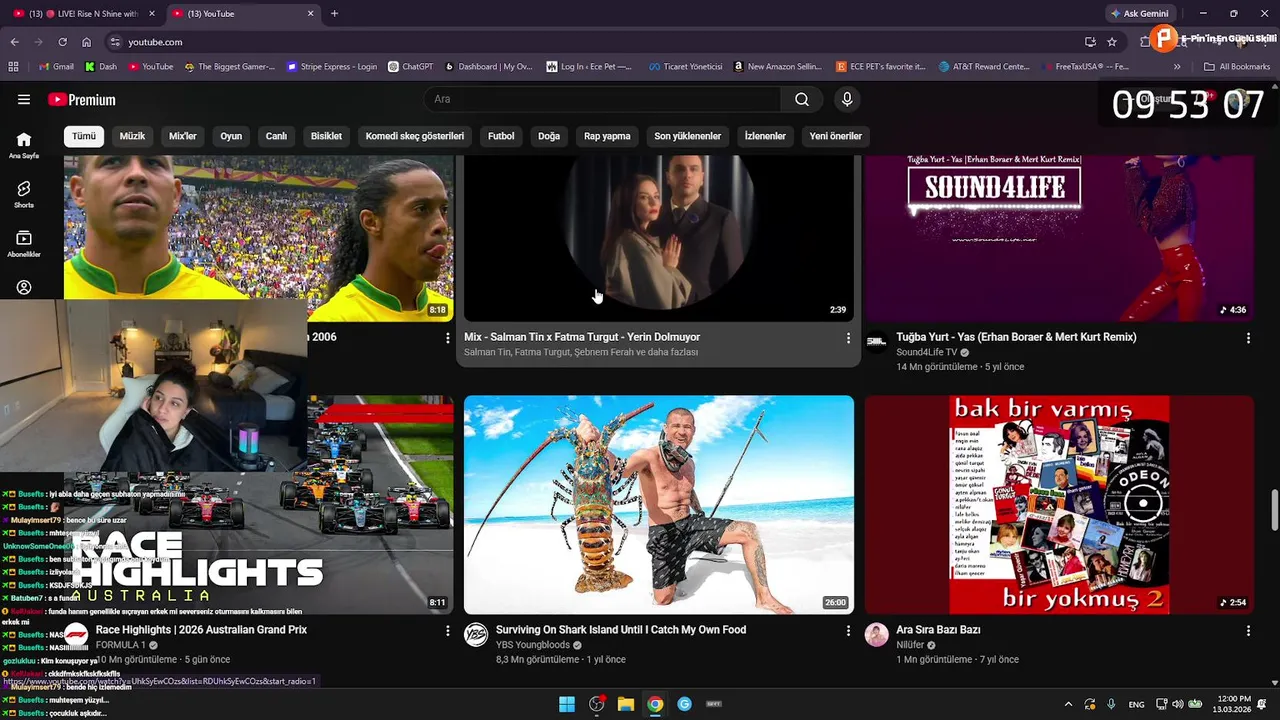The image size is (1280, 720).
Task: Click the page vertical scrollbar thumb
Action: 1274,510
